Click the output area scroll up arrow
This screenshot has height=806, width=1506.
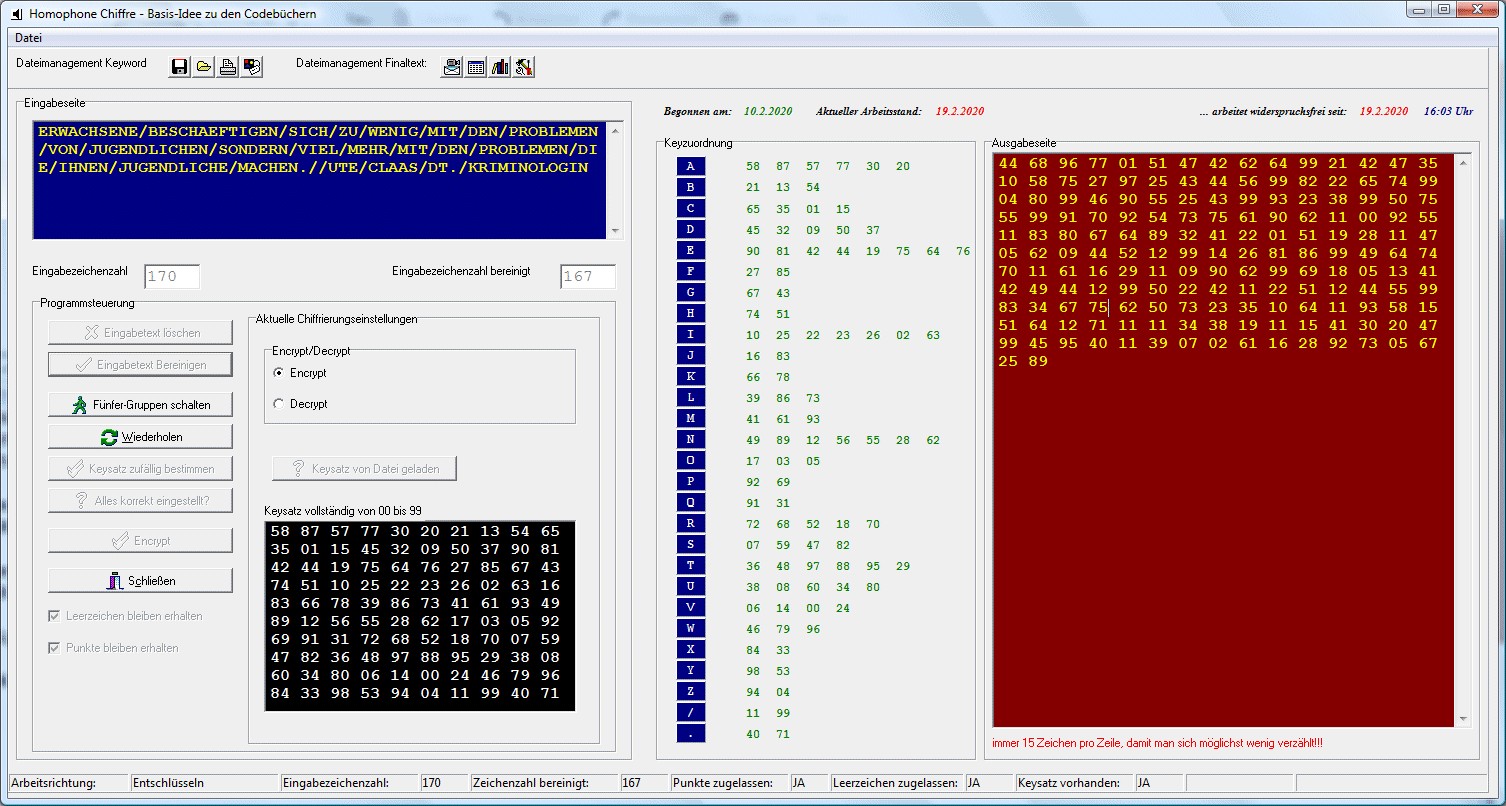point(1463,162)
